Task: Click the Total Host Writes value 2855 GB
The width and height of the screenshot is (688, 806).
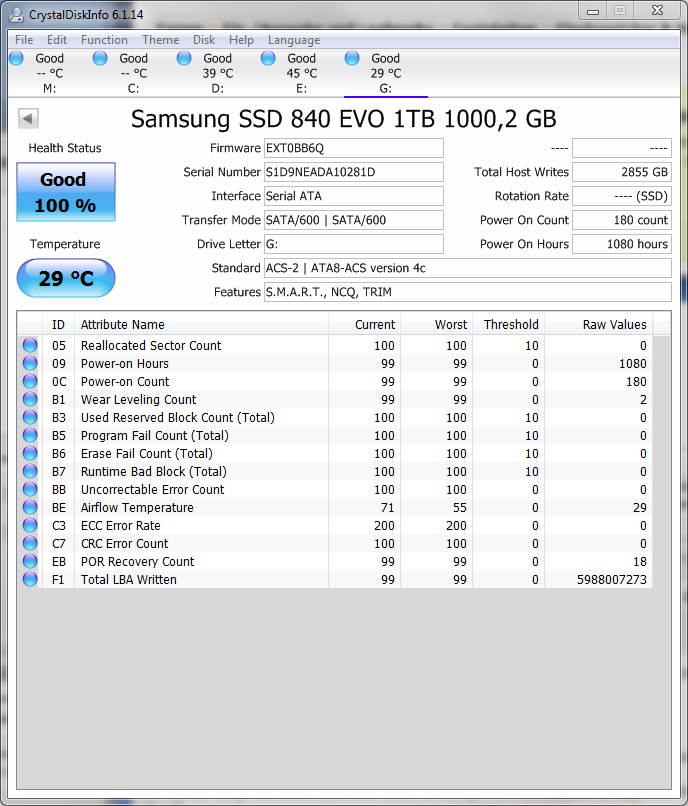Action: point(622,172)
